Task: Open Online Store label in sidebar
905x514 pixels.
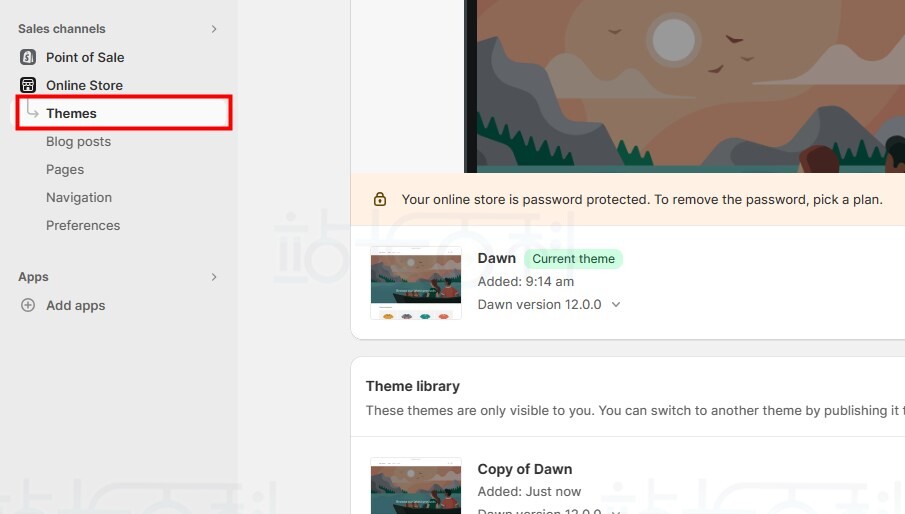Action: pos(84,85)
